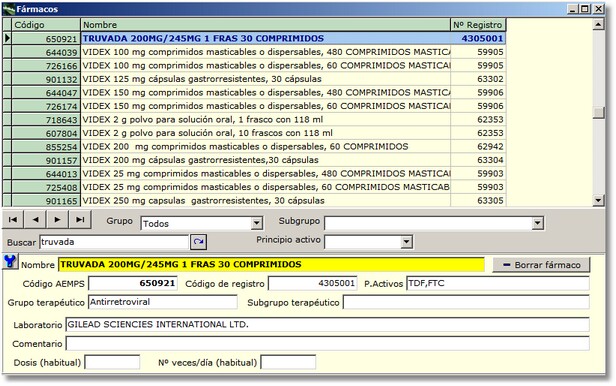The width and height of the screenshot is (616, 386).
Task: Go to the next record
Action: pos(58,220)
